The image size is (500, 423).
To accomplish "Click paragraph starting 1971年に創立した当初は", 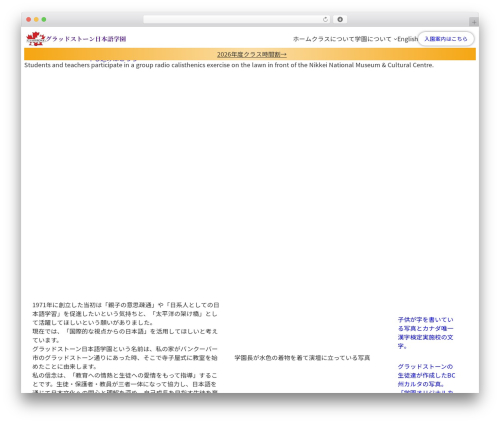I will click(x=126, y=314).
